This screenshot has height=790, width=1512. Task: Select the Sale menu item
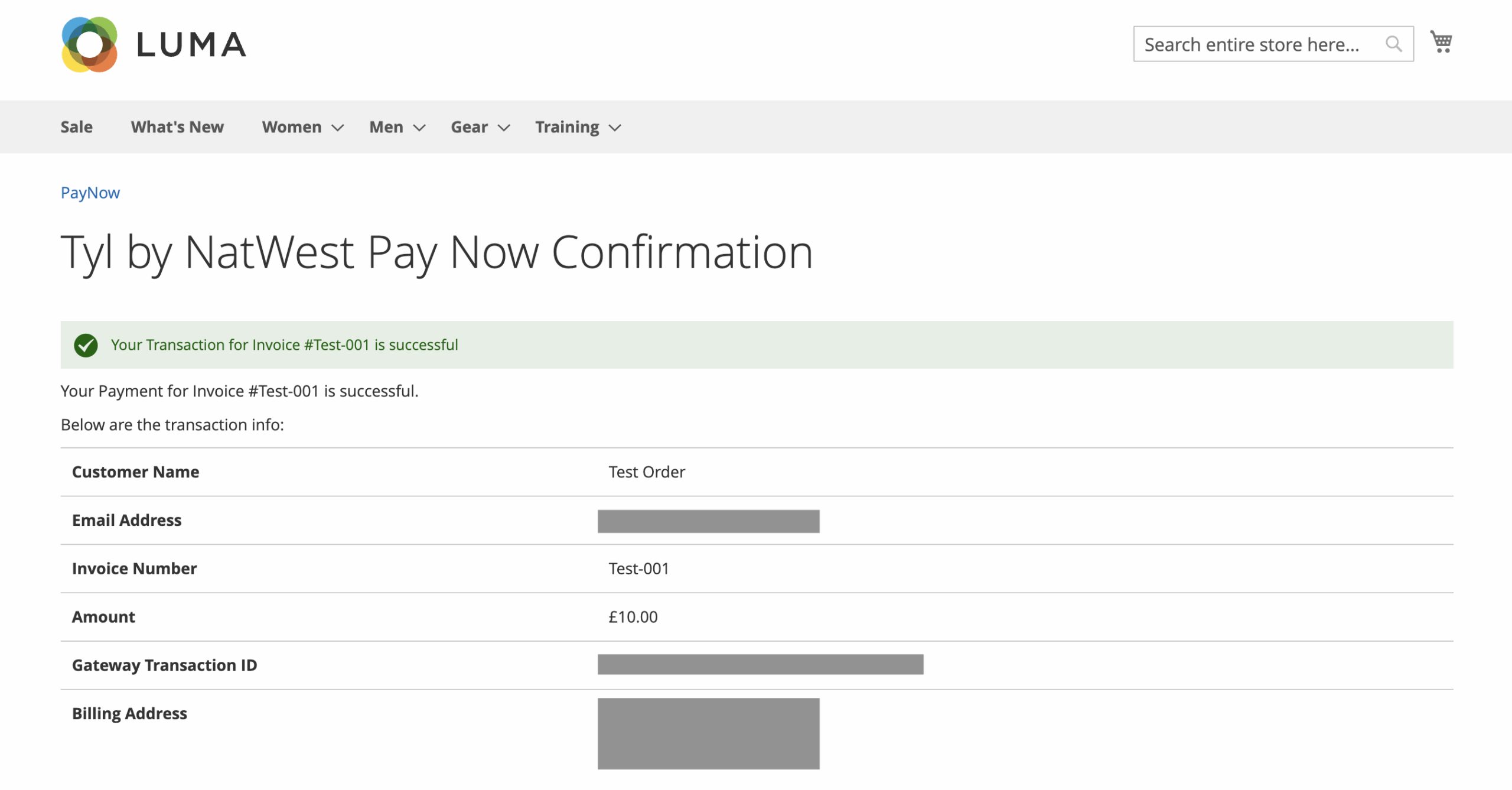[x=76, y=126]
